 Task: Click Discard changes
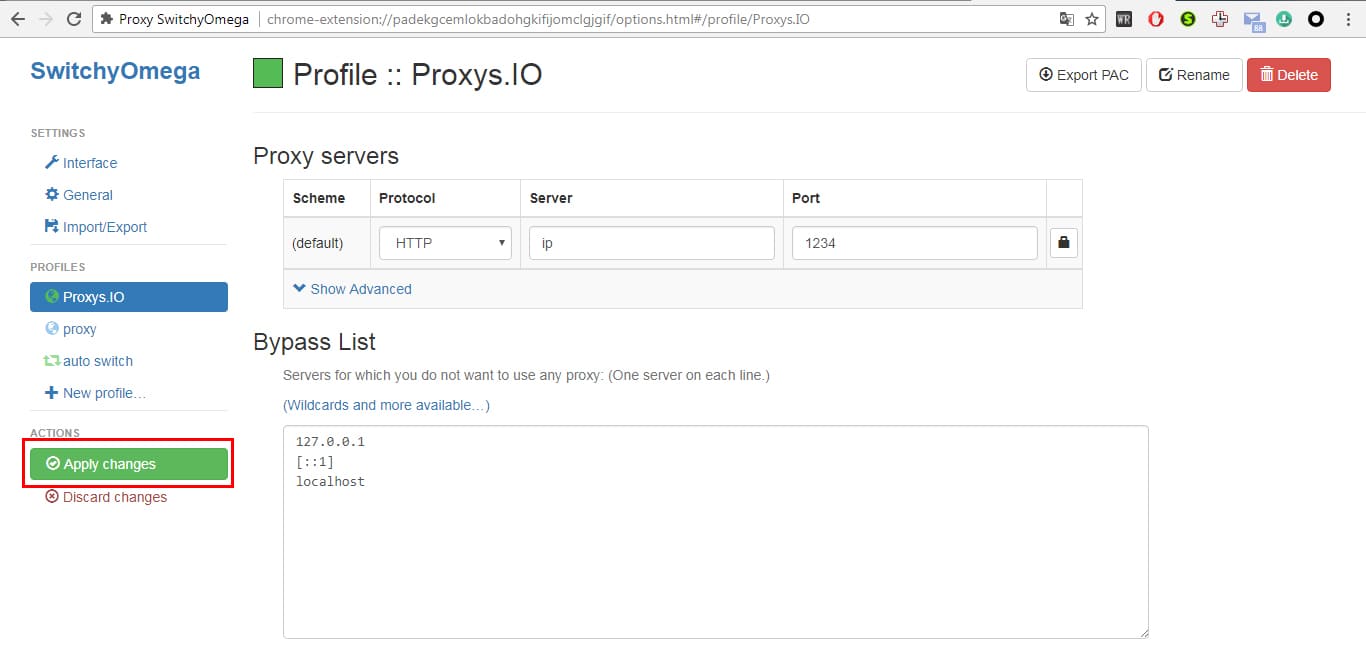coord(106,497)
